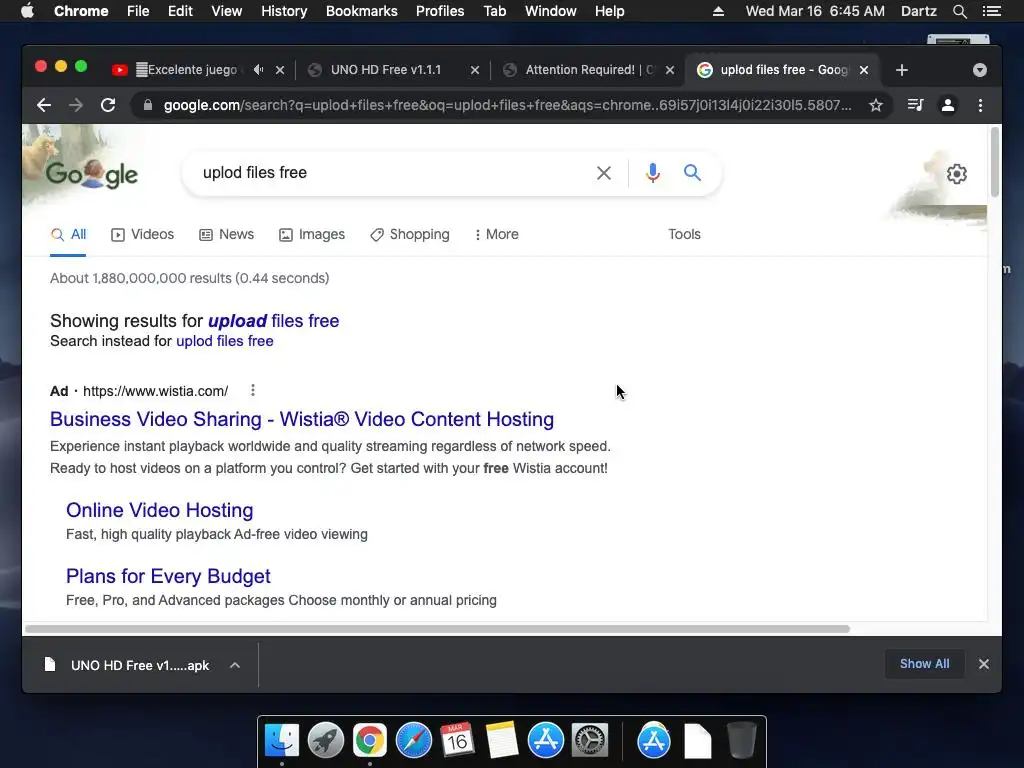The image size is (1024, 768).
Task: Open the History menu
Action: pyautogui.click(x=284, y=11)
